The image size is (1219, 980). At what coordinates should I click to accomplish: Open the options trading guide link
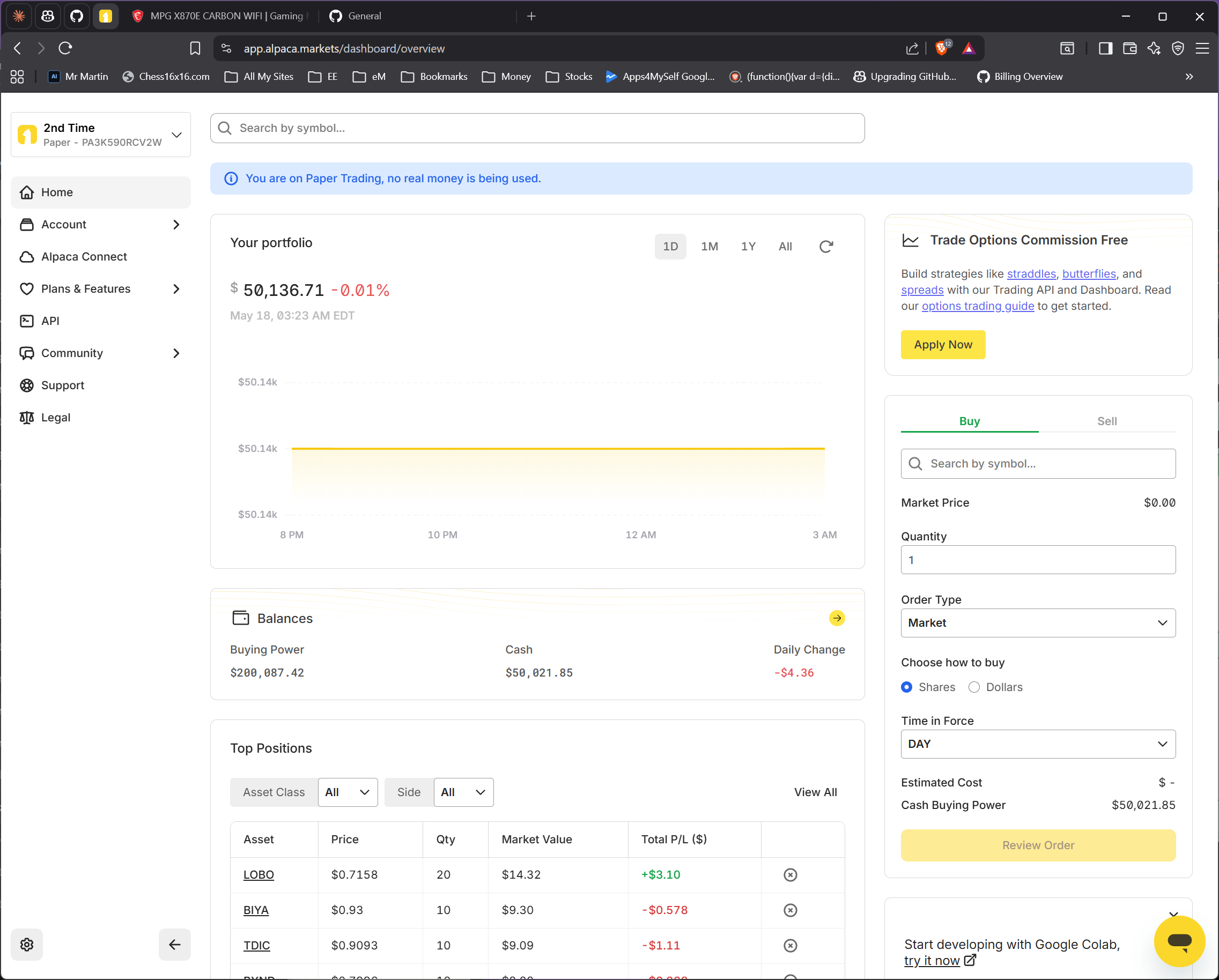coord(978,306)
